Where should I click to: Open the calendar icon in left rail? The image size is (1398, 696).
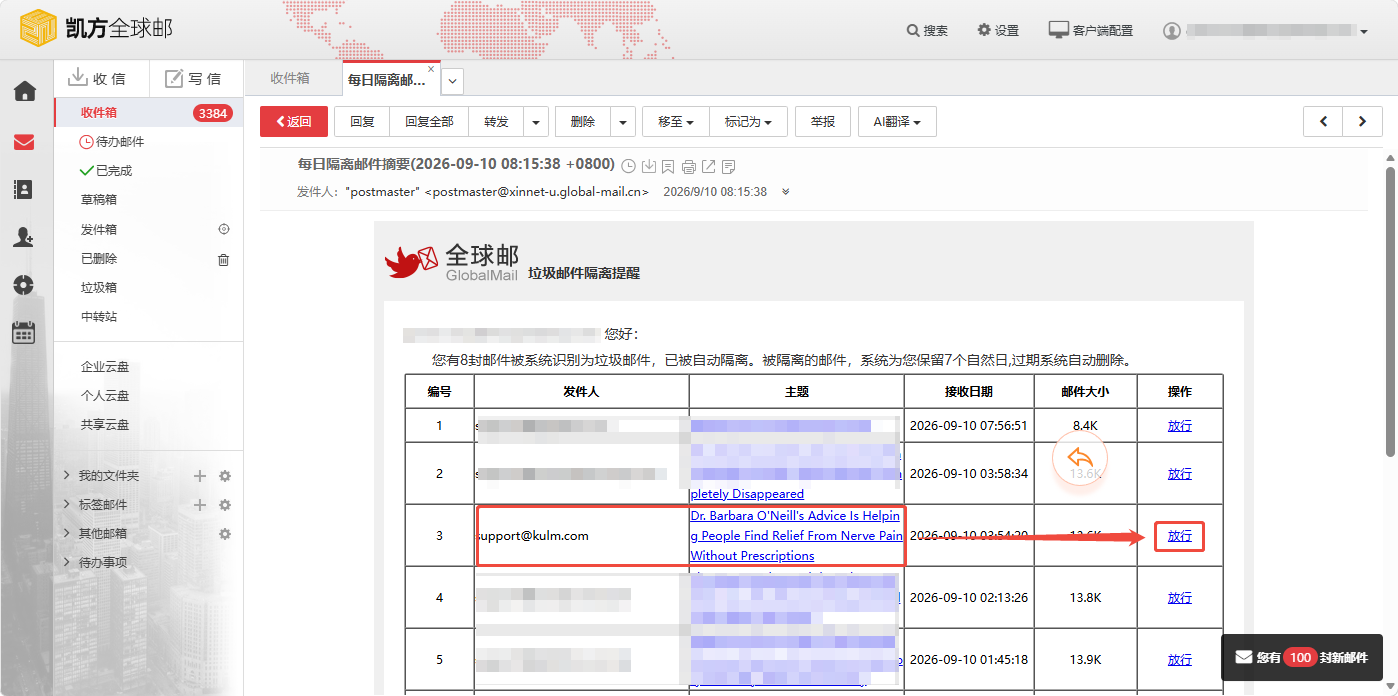click(24, 333)
